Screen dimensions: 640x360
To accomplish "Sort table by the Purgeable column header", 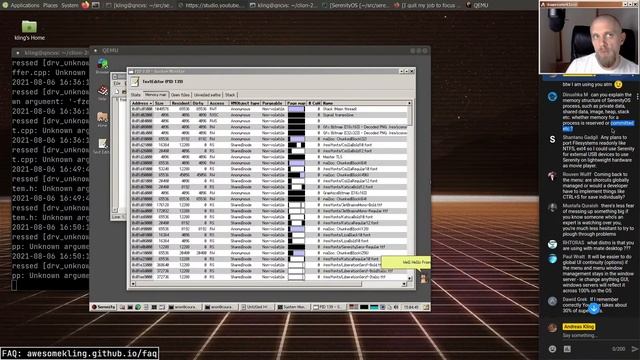I will pyautogui.click(x=273, y=103).
